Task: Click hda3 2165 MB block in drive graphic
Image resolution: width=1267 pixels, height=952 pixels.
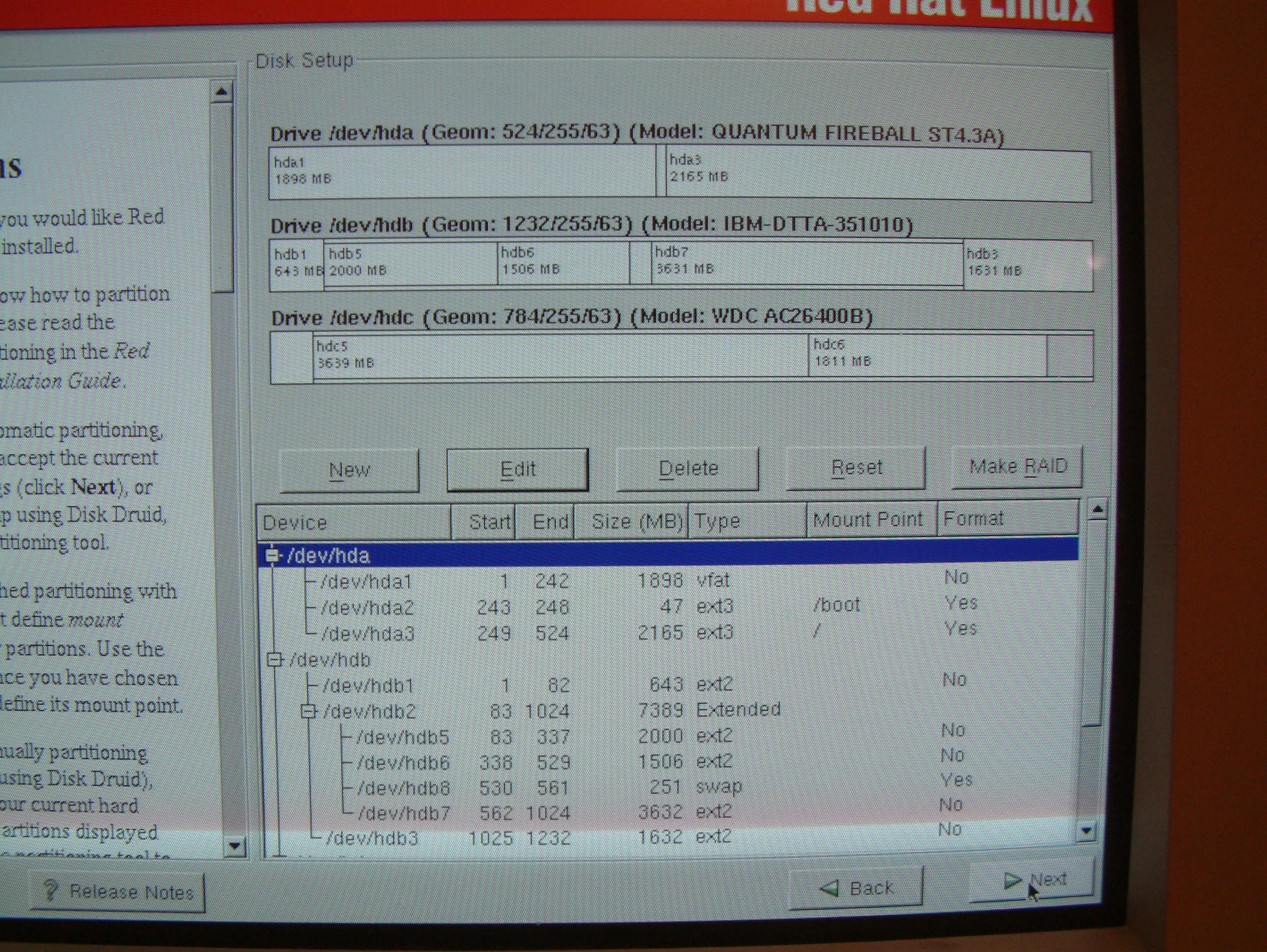Action: [x=879, y=175]
